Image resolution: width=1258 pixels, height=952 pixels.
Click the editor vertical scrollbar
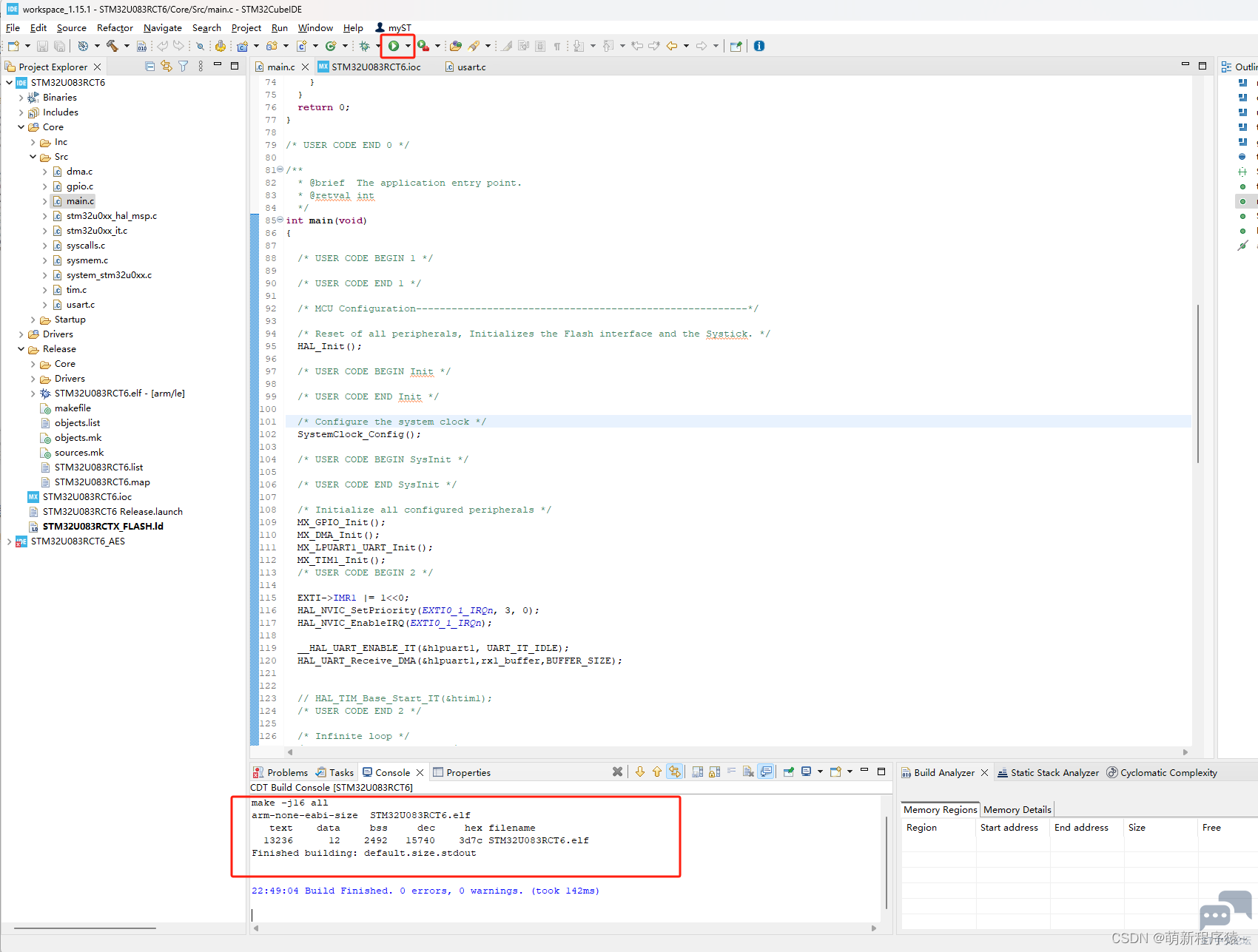click(1197, 383)
